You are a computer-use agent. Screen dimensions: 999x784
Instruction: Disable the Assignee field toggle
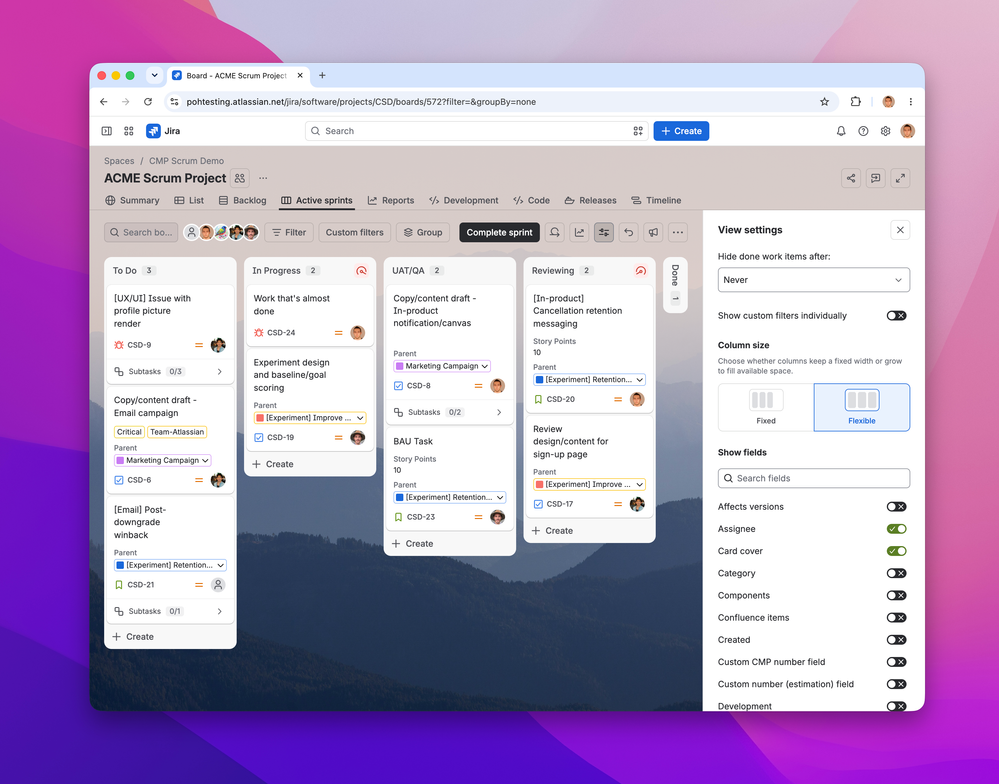click(x=896, y=529)
